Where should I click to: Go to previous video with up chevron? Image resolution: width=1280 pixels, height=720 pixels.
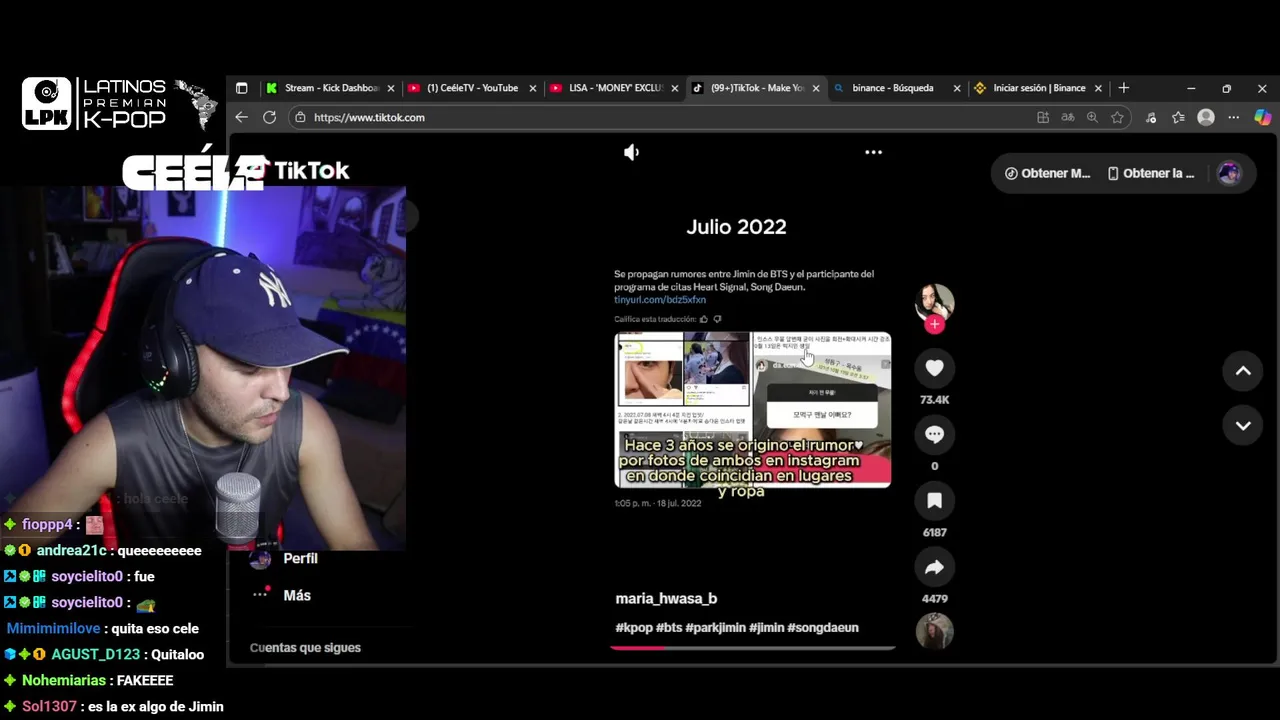click(x=1243, y=371)
